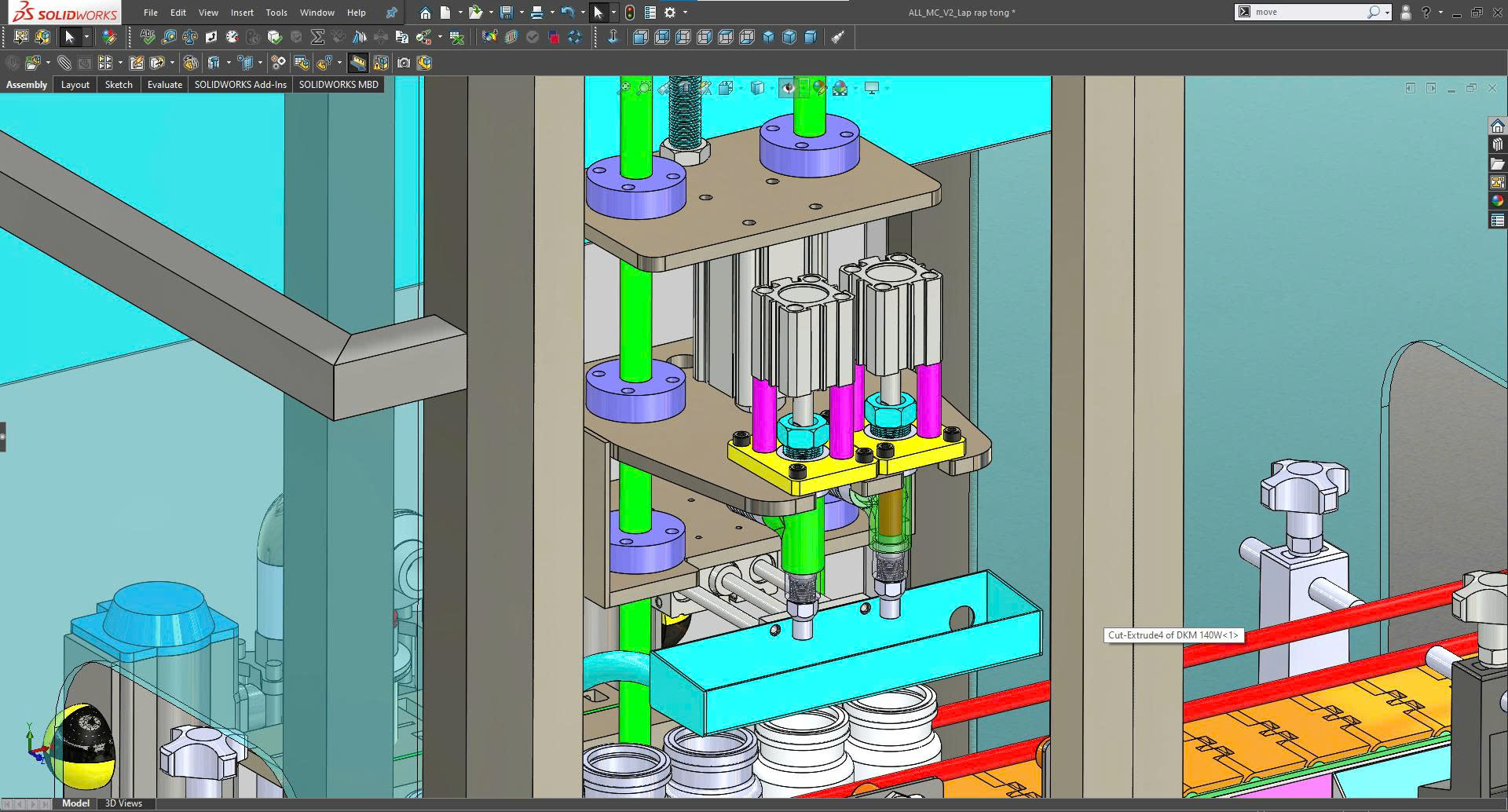Viewport: 1508px width, 812px height.
Task: Click the Print icon
Action: tap(537, 13)
